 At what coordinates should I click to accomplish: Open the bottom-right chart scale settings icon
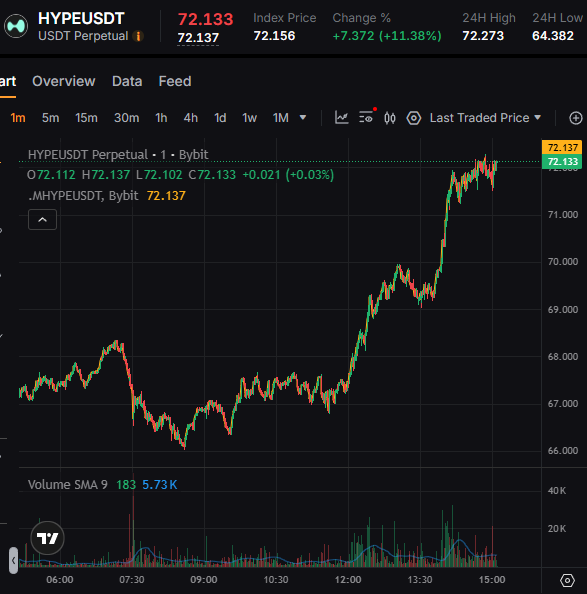point(567,580)
